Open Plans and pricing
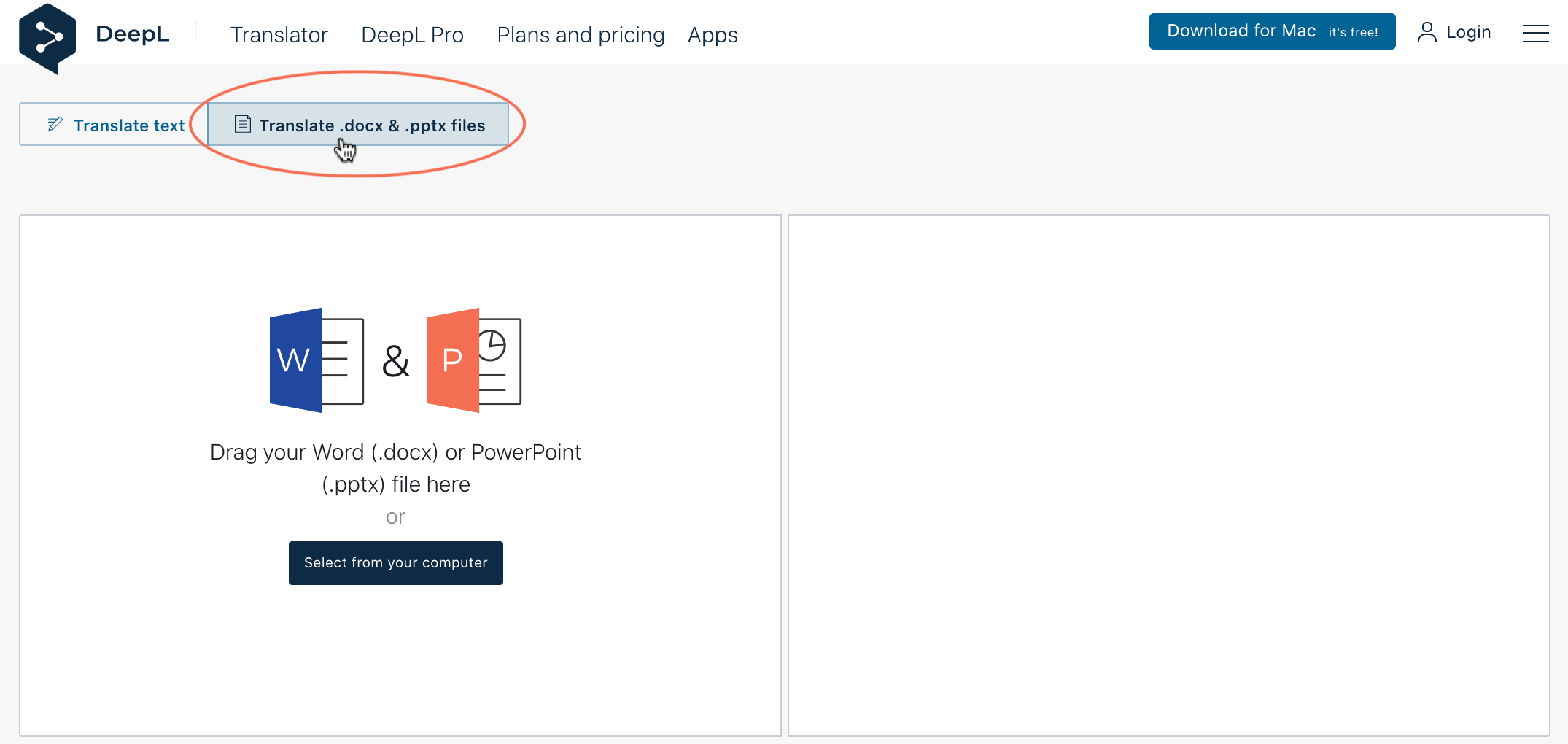Image resolution: width=1568 pixels, height=744 pixels. pos(581,35)
